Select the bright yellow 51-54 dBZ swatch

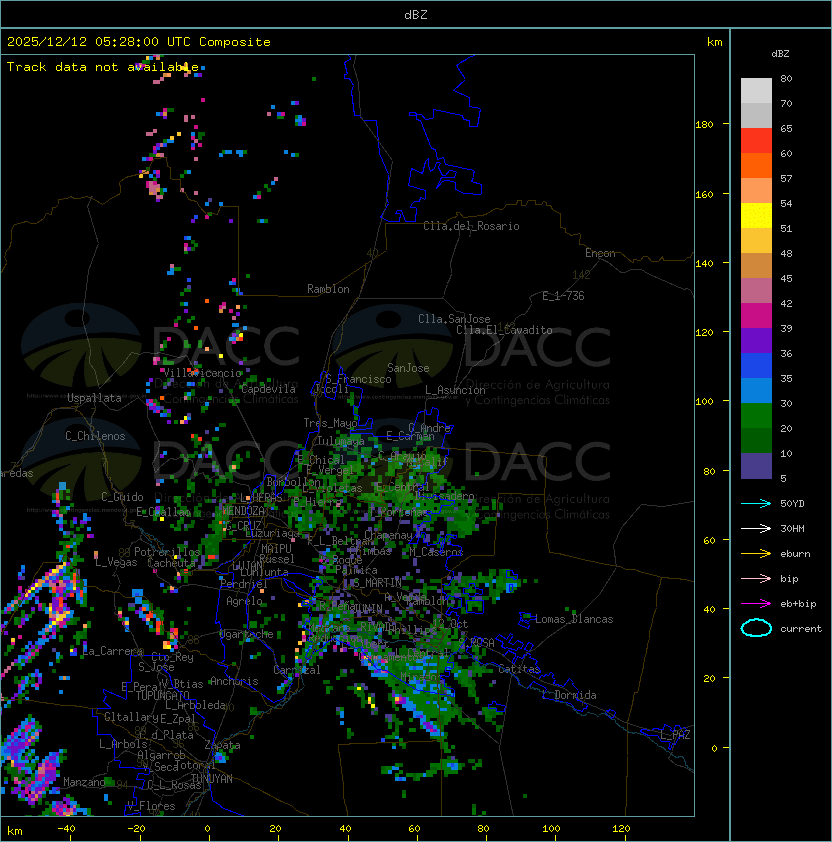(x=756, y=215)
